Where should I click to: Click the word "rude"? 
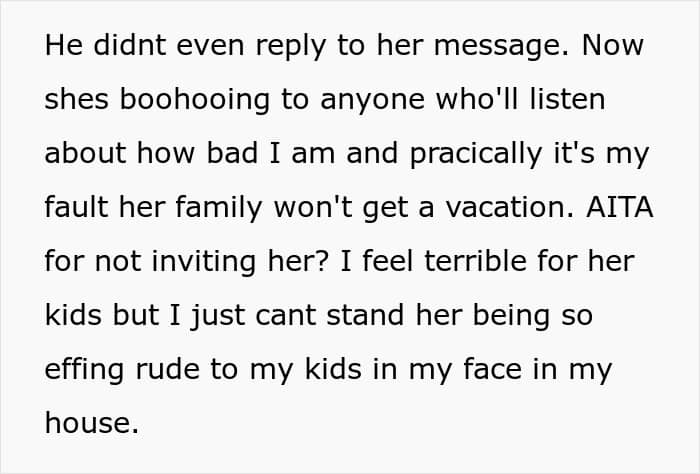point(167,369)
